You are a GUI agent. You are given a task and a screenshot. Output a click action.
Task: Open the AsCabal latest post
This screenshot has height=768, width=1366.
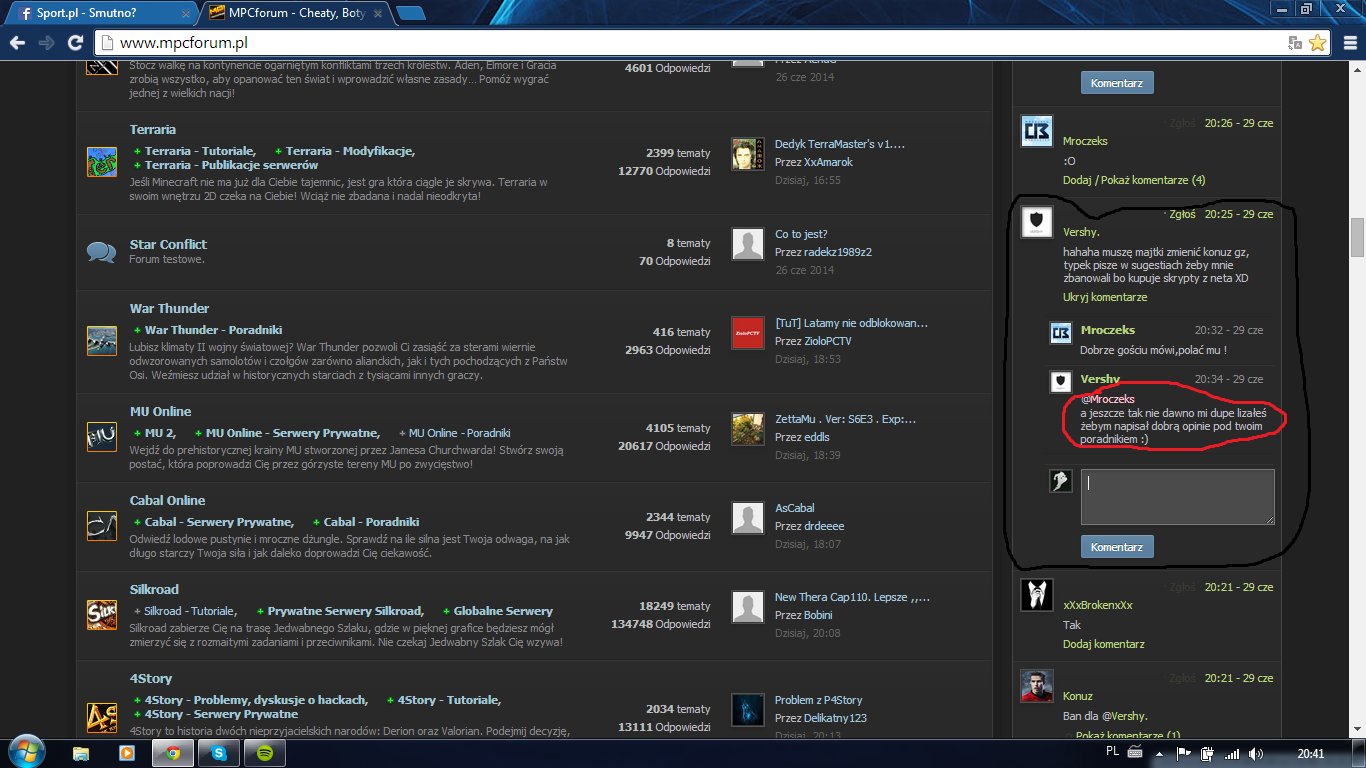pos(795,508)
